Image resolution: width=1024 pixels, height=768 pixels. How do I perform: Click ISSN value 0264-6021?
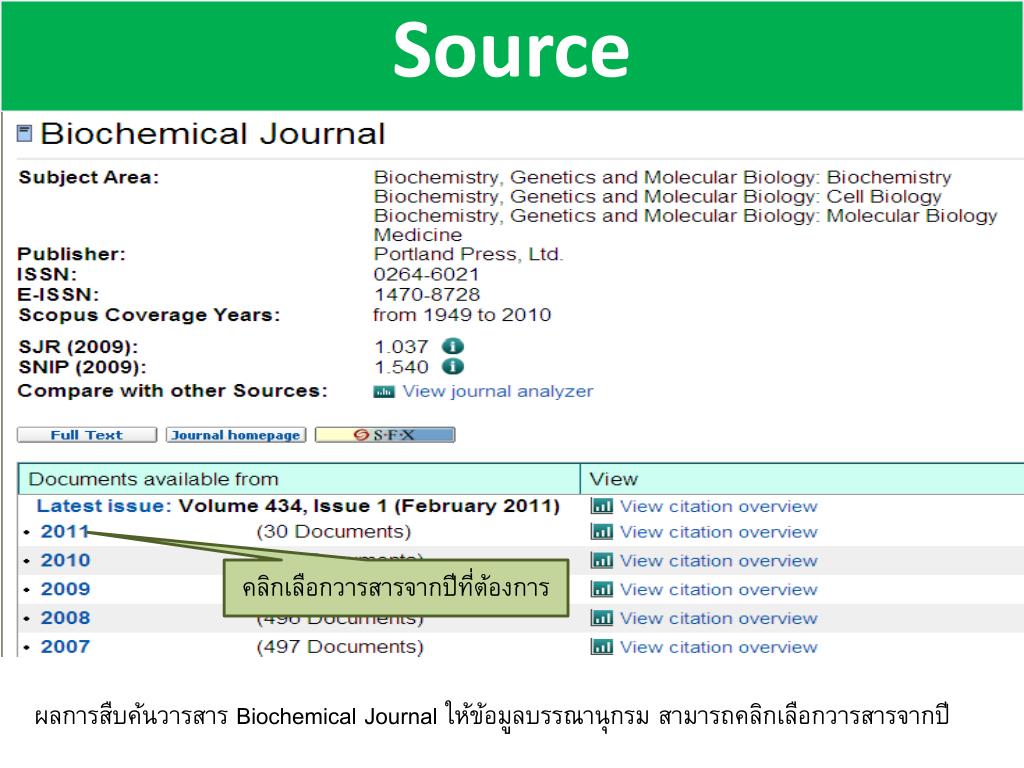click(426, 274)
